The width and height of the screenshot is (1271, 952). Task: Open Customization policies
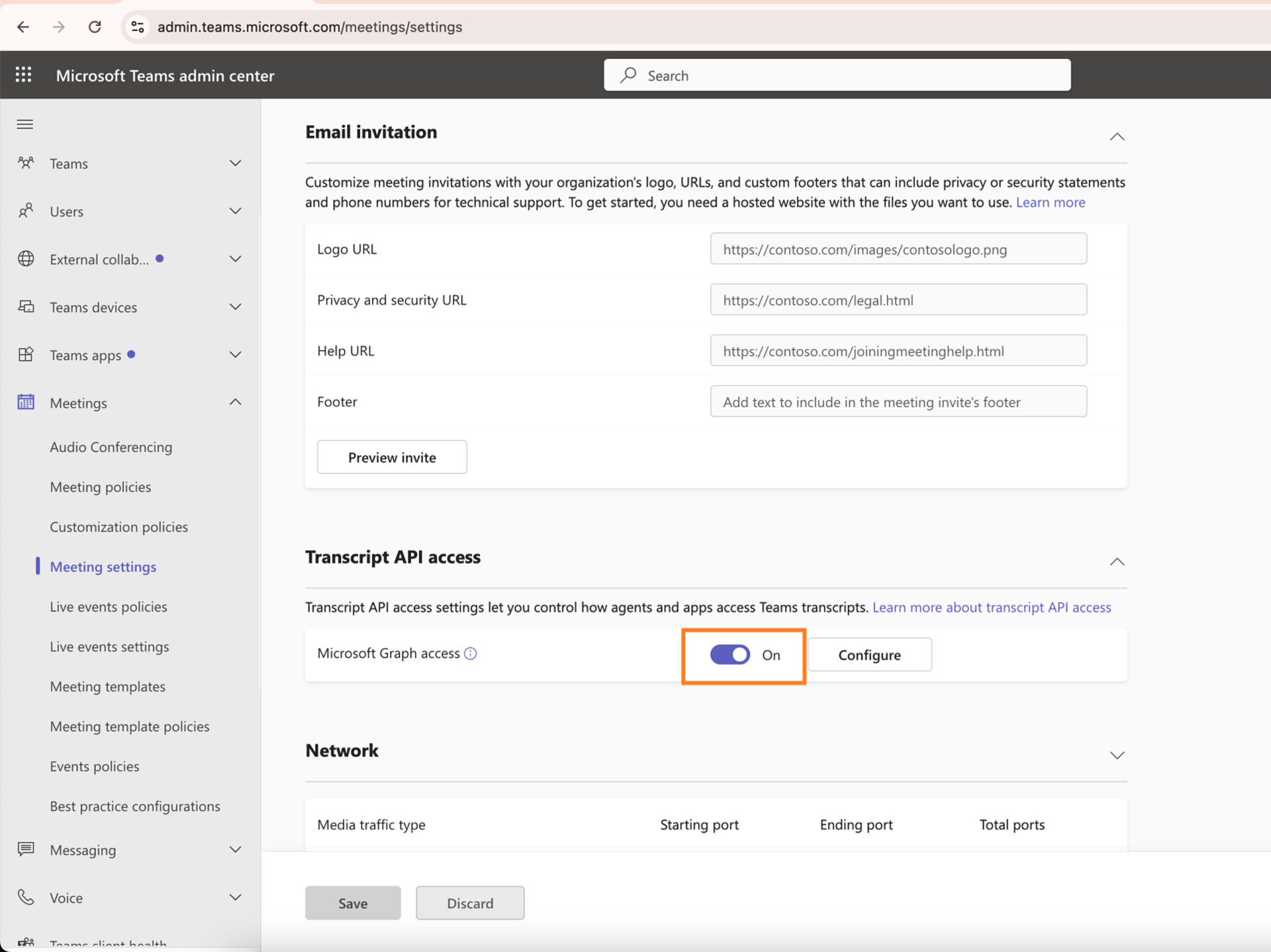119,527
